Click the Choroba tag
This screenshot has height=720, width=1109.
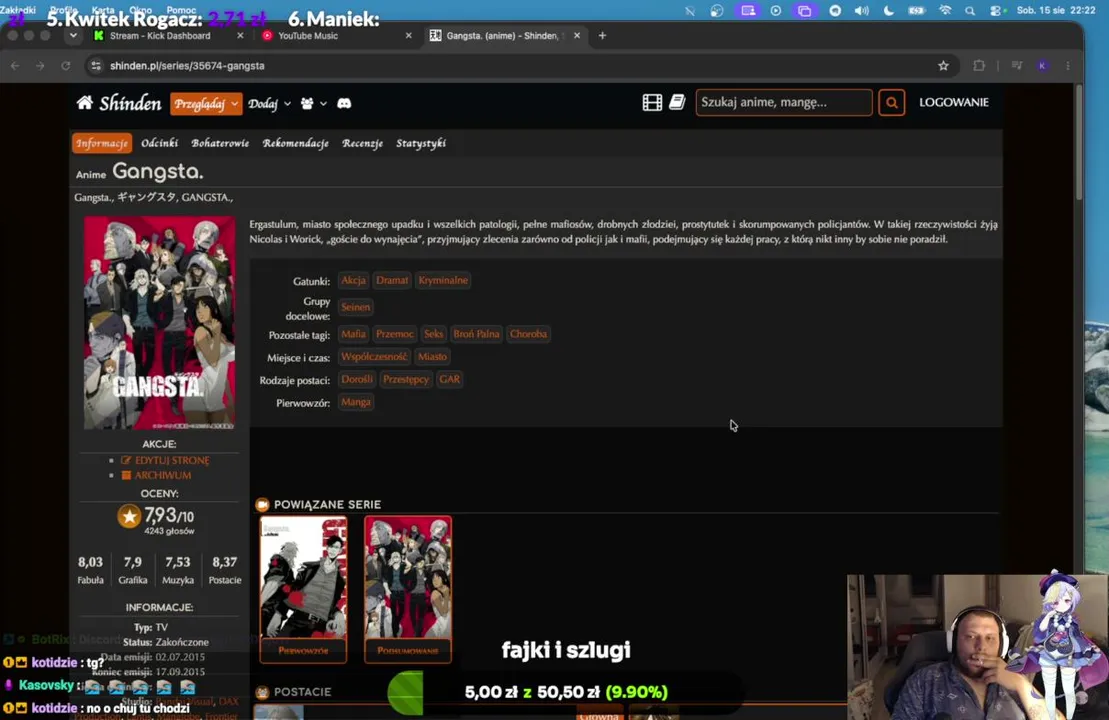(528, 334)
